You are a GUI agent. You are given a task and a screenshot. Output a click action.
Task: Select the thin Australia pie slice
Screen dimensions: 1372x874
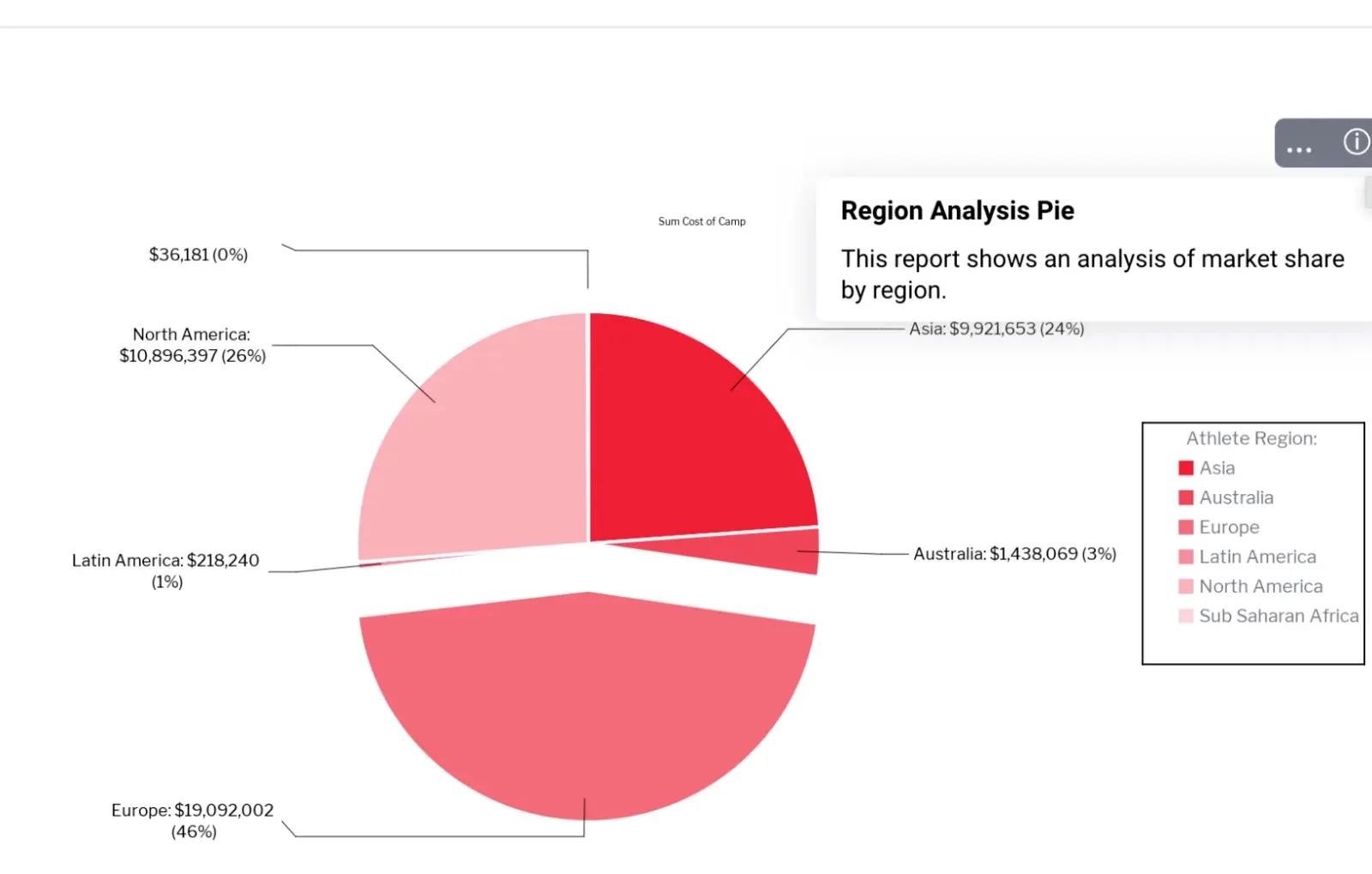(x=772, y=551)
